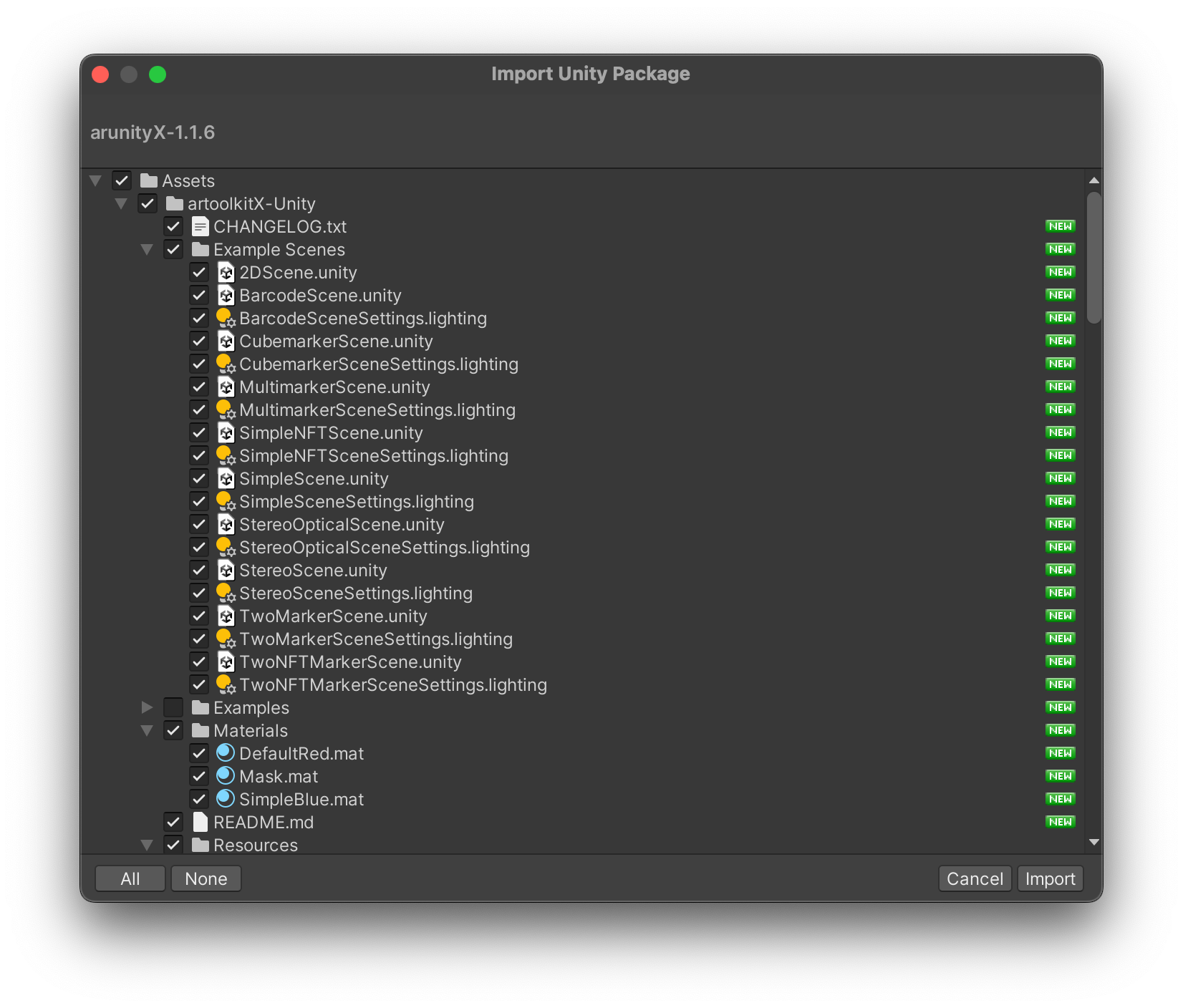Click the TwoNFTMarkerSceneSettings.lighting icon
This screenshot has width=1183, height=1008.
226,684
